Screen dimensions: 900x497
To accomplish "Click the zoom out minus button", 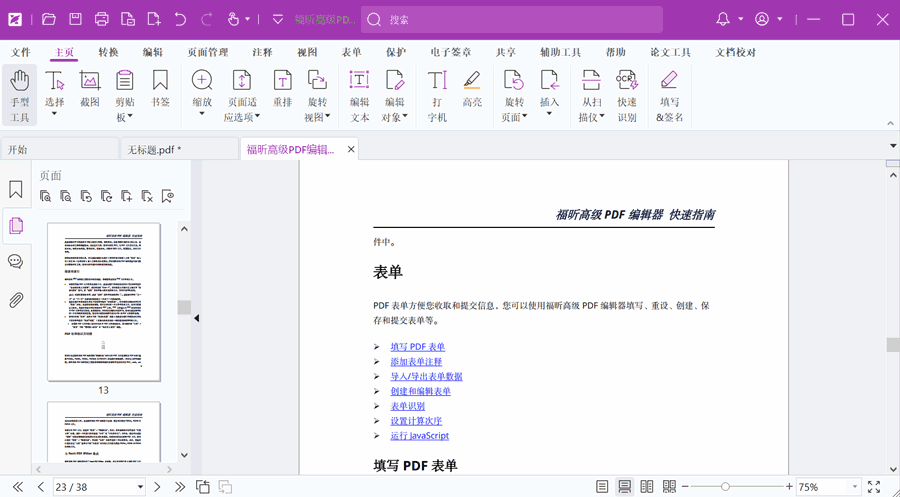I will [x=685, y=487].
